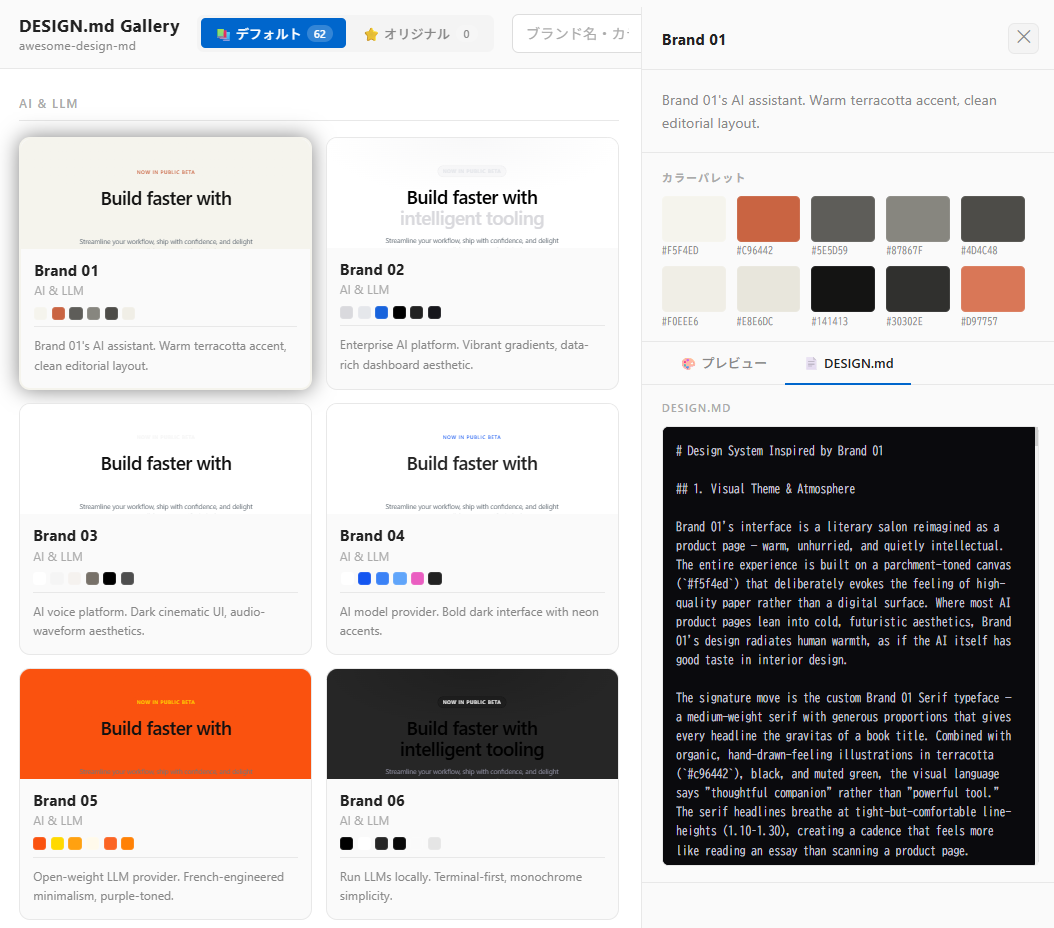Click the #F5F4ED parchment palette swatch
Image resolution: width=1054 pixels, height=928 pixels.
693,219
